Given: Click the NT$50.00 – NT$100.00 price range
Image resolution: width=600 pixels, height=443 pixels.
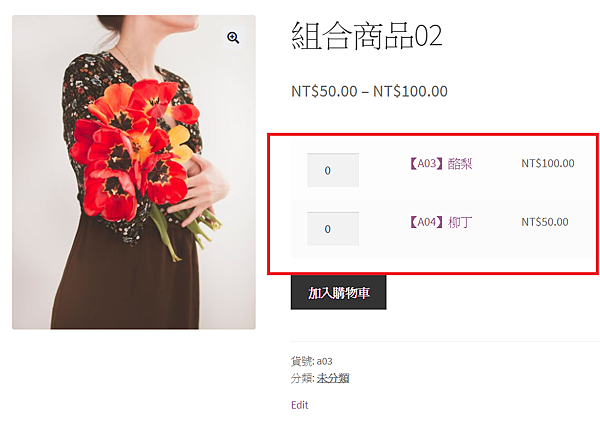Looking at the screenshot, I should pyautogui.click(x=369, y=91).
